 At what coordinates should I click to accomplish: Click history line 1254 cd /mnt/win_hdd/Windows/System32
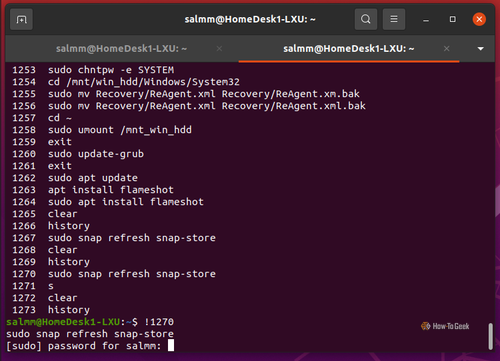point(126,82)
